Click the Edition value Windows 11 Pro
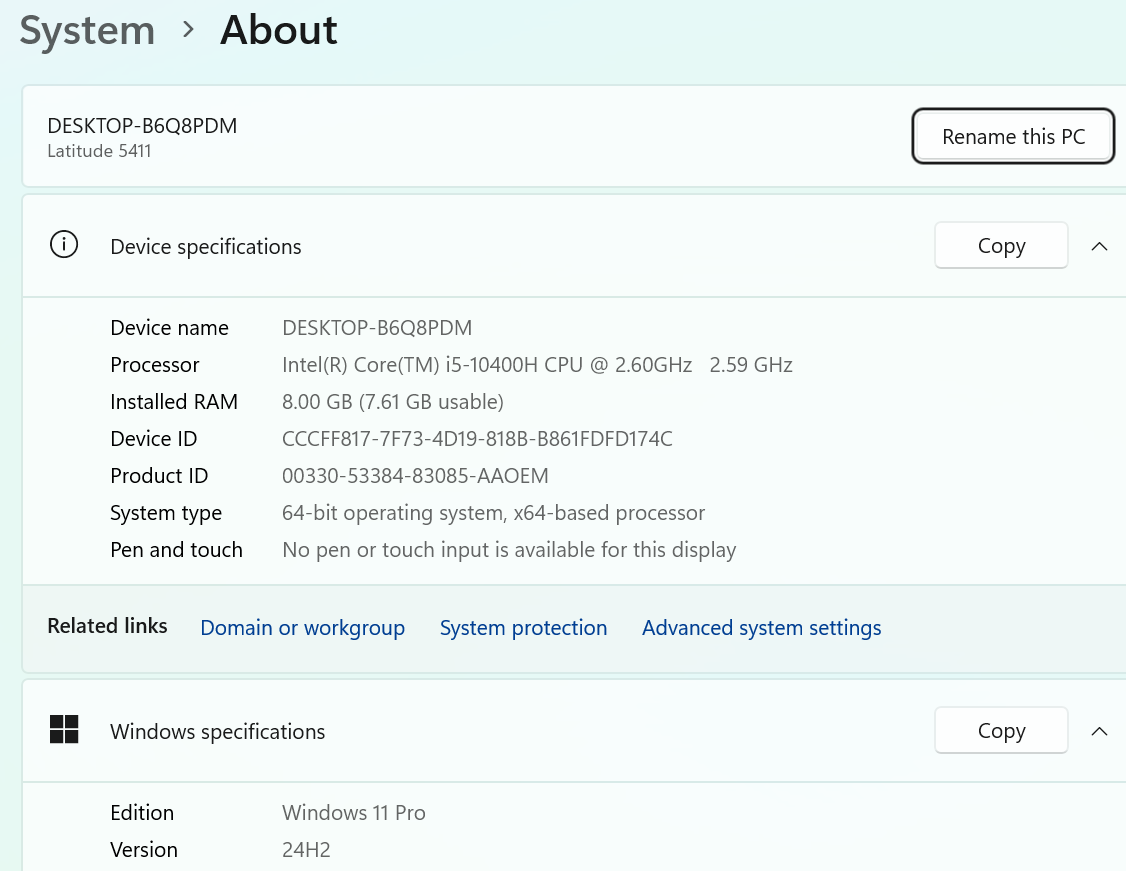Viewport: 1126px width, 871px height. (354, 813)
